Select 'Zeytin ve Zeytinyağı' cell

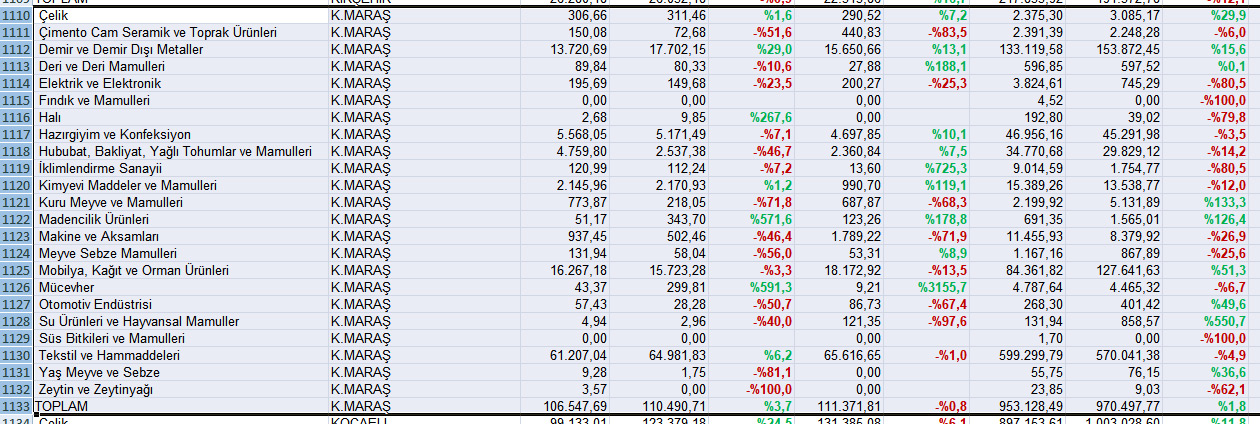181,390
